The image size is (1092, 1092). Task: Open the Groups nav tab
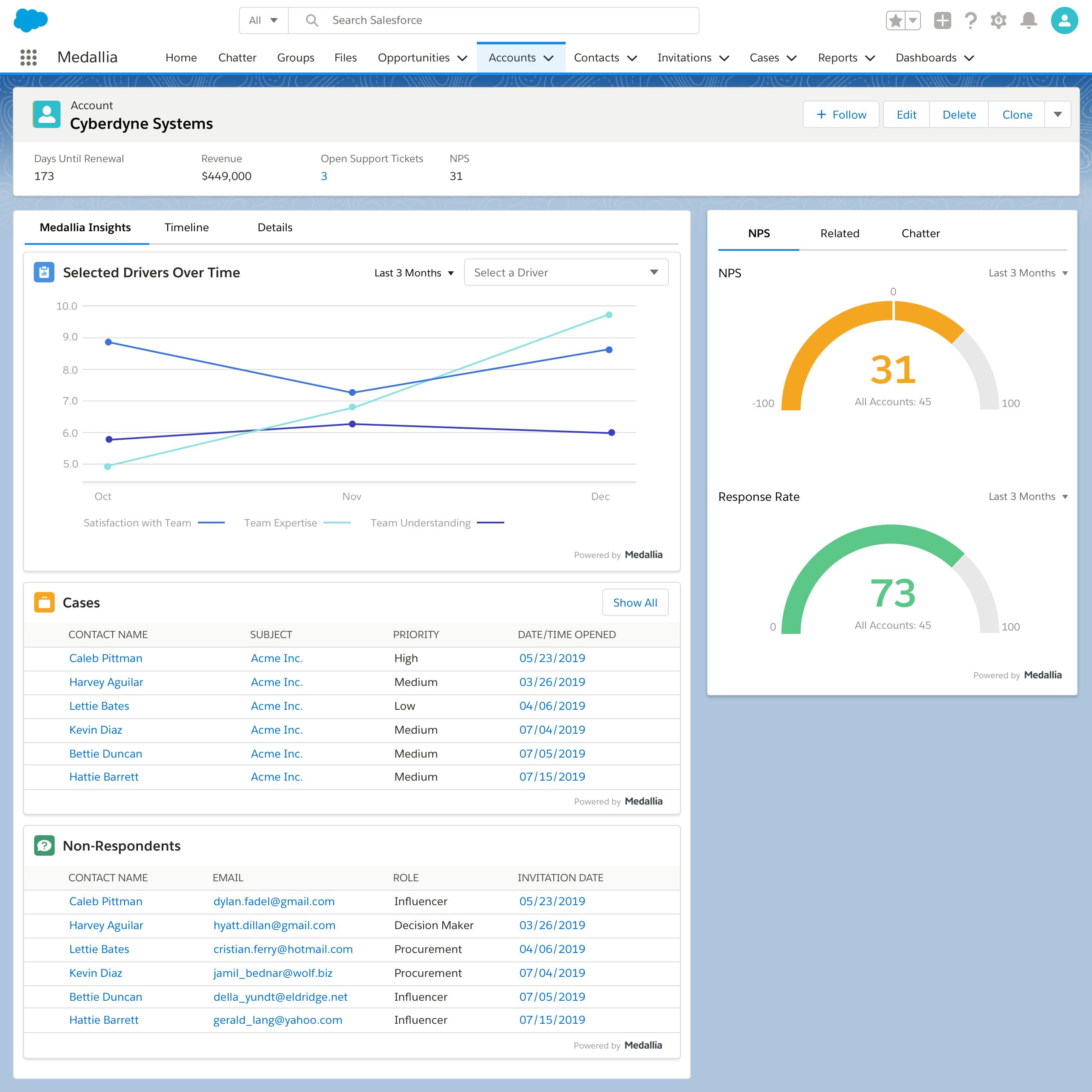pos(296,58)
